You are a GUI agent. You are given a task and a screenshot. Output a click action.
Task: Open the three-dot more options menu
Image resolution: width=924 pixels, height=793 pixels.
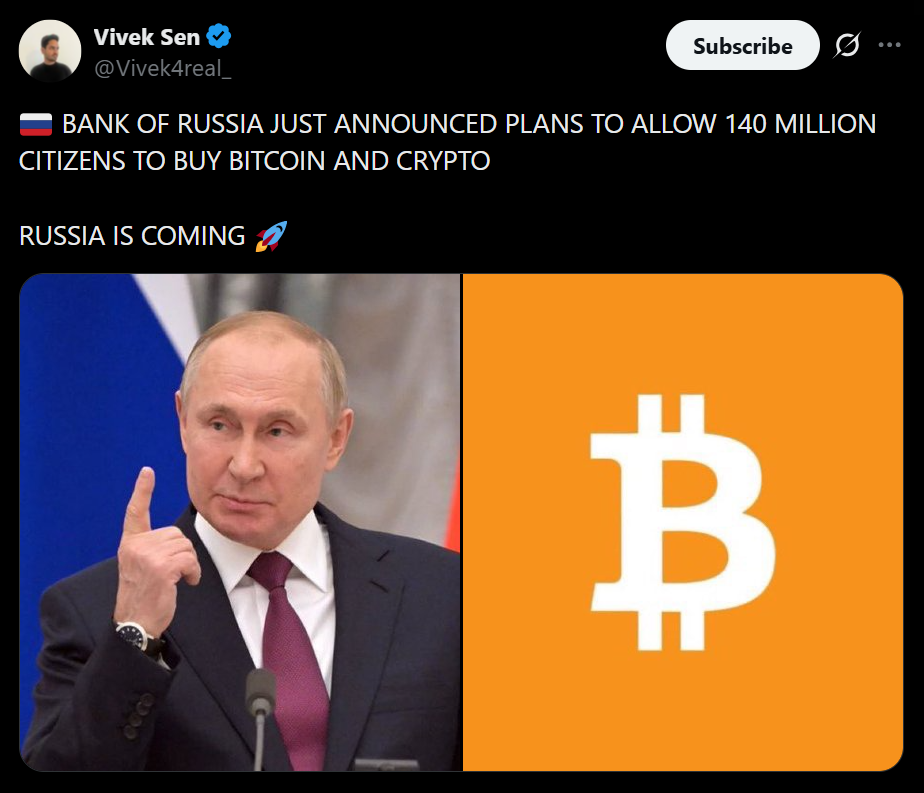(x=889, y=45)
